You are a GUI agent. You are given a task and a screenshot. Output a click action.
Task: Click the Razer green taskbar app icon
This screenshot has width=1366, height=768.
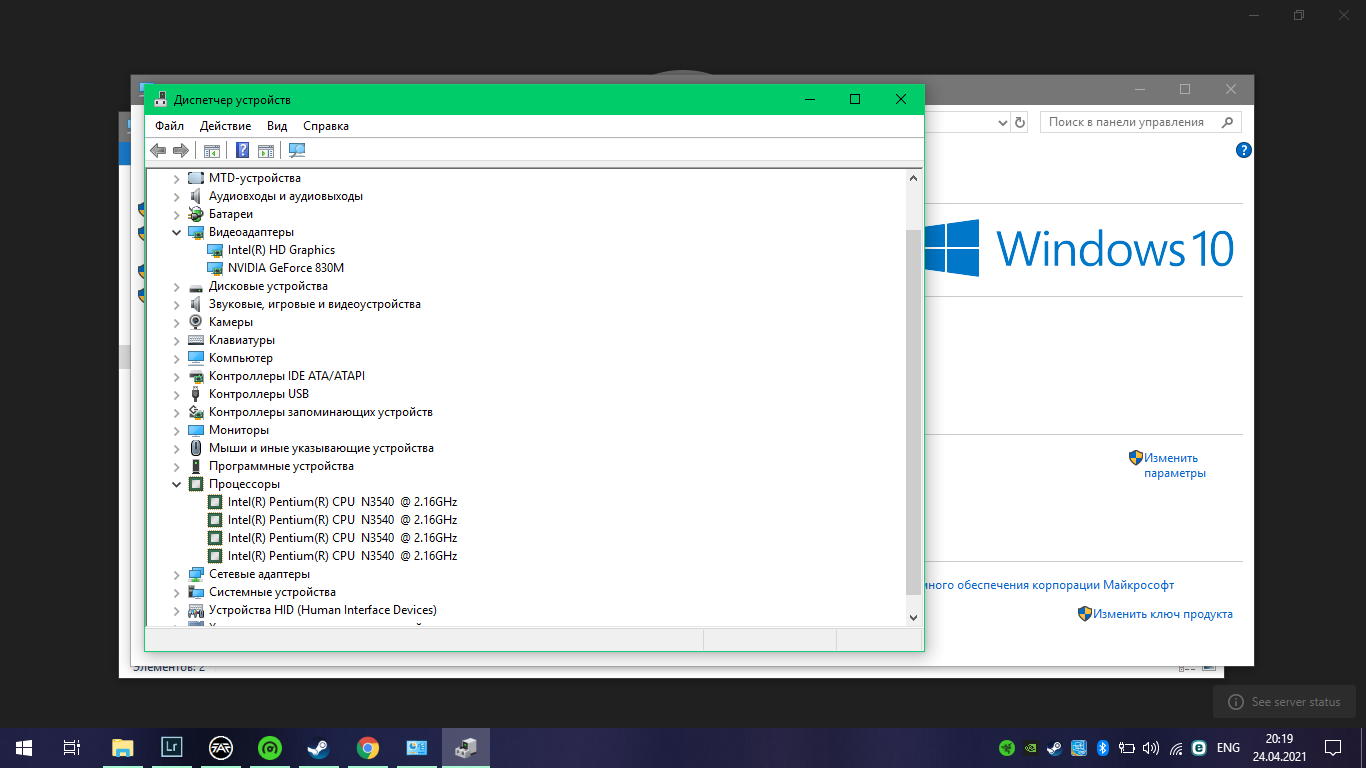point(270,747)
